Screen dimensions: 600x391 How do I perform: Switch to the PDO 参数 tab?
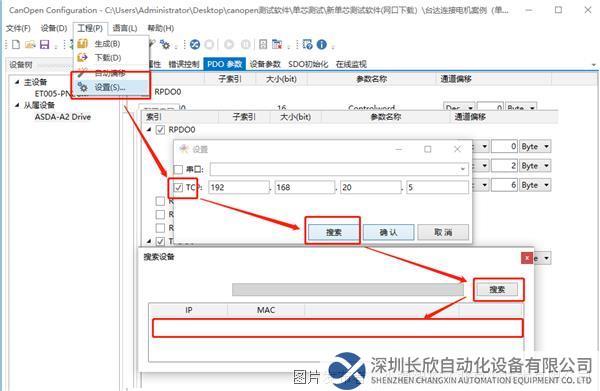tap(225, 64)
